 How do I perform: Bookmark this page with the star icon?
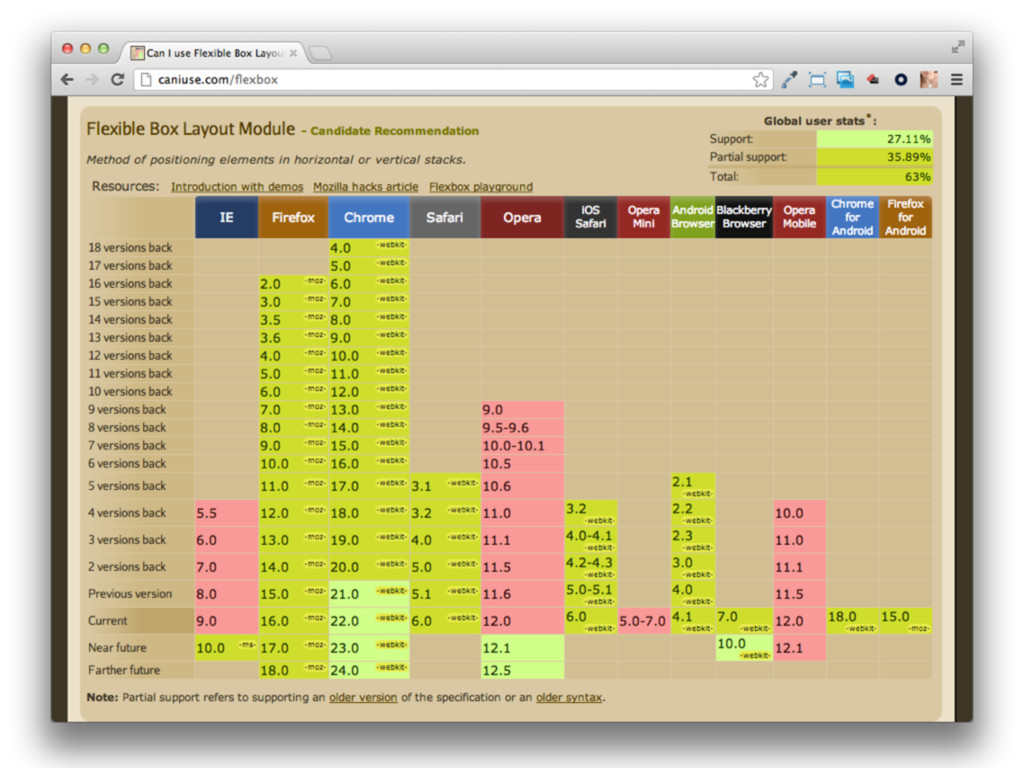760,80
